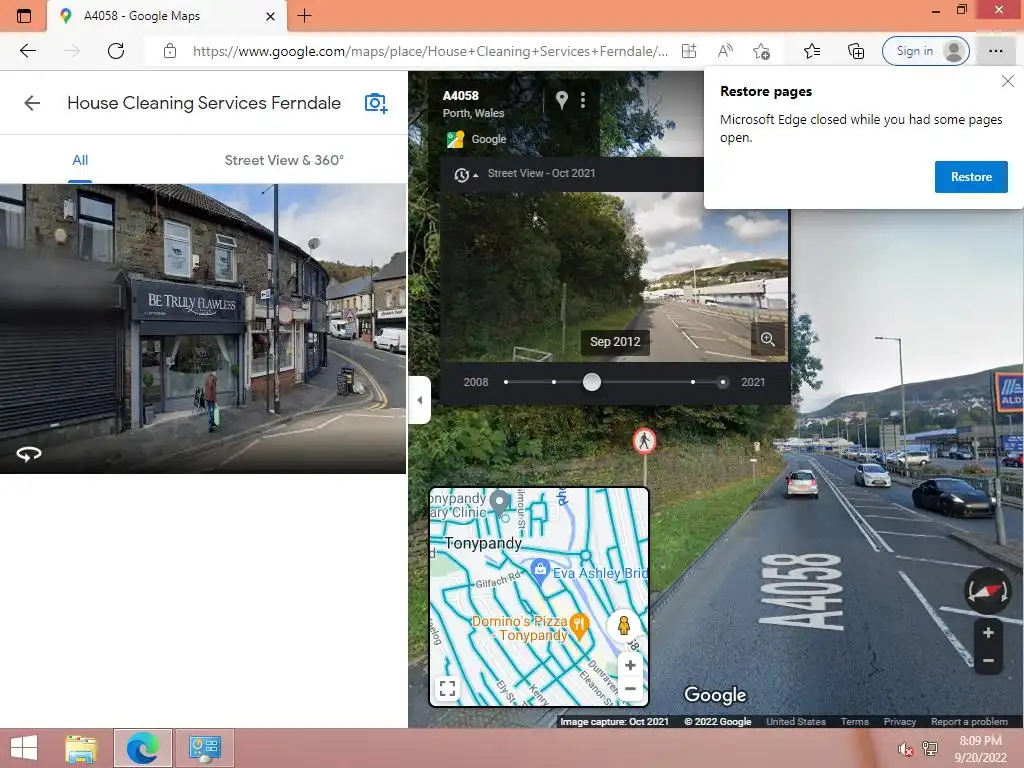Jump to 2008 point on timeline
This screenshot has height=768, width=1024.
pos(506,382)
